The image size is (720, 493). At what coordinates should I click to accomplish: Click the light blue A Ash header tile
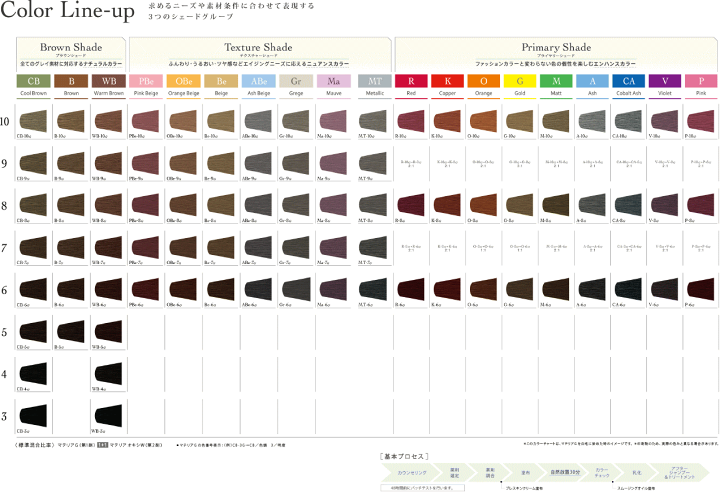pos(592,81)
